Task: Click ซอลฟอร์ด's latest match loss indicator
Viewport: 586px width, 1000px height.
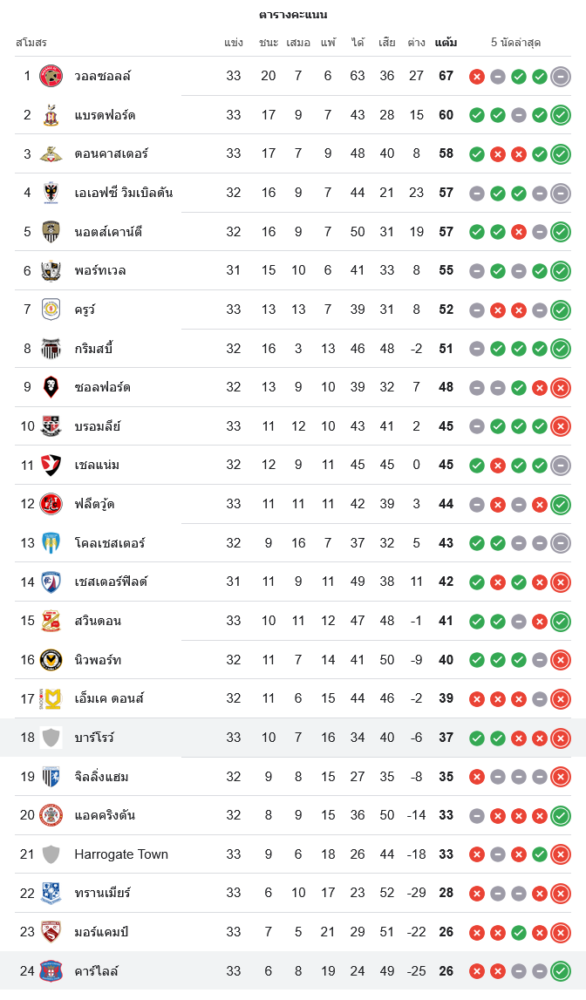Action: click(x=560, y=388)
